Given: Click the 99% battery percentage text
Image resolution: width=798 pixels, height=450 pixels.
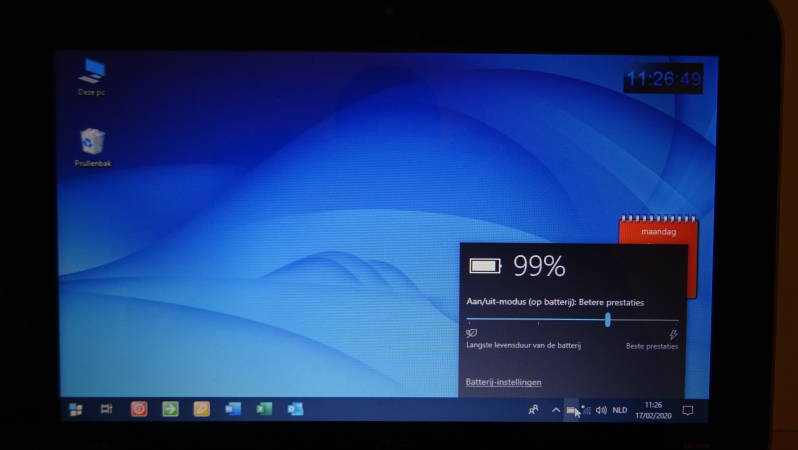Looking at the screenshot, I should click(x=539, y=266).
